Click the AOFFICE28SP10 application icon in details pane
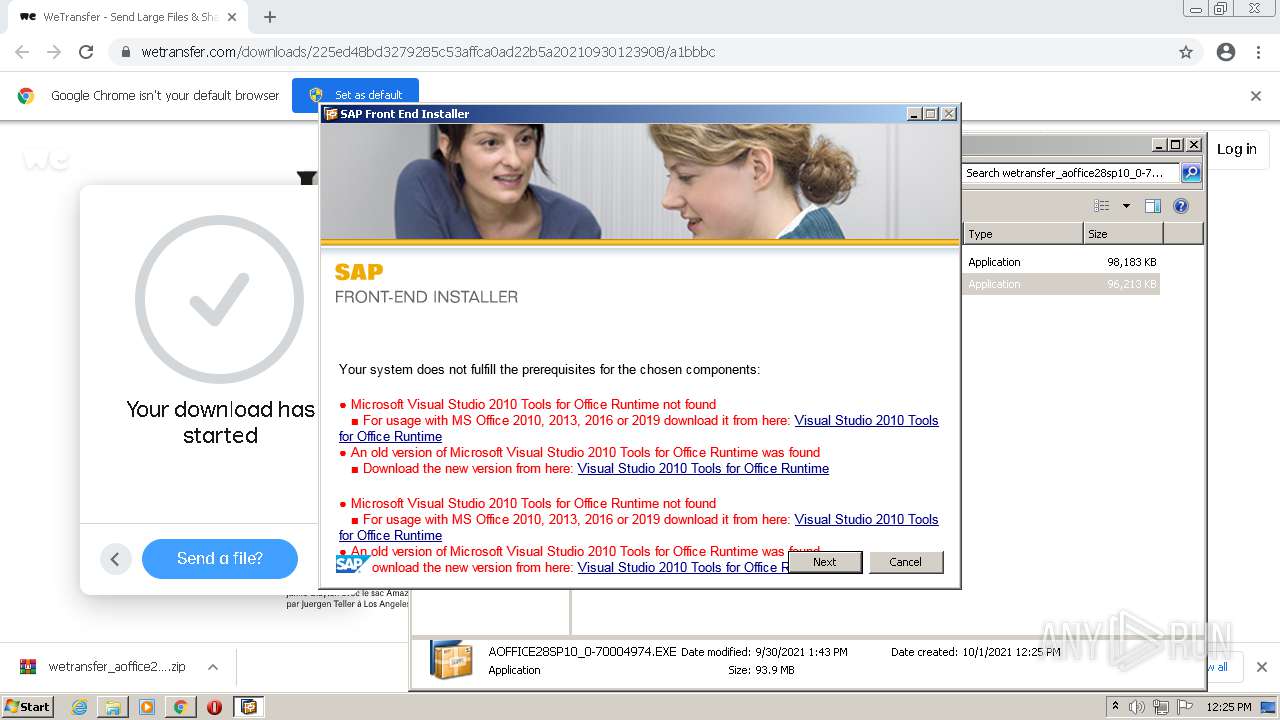 pyautogui.click(x=451, y=660)
